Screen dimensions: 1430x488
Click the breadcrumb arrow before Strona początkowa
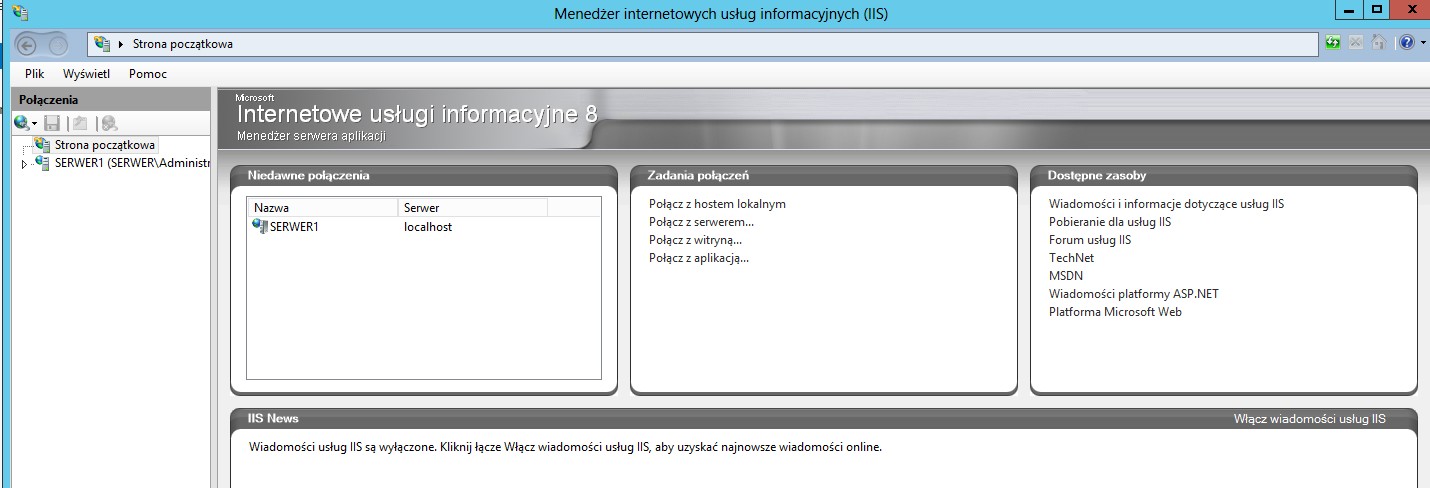121,44
